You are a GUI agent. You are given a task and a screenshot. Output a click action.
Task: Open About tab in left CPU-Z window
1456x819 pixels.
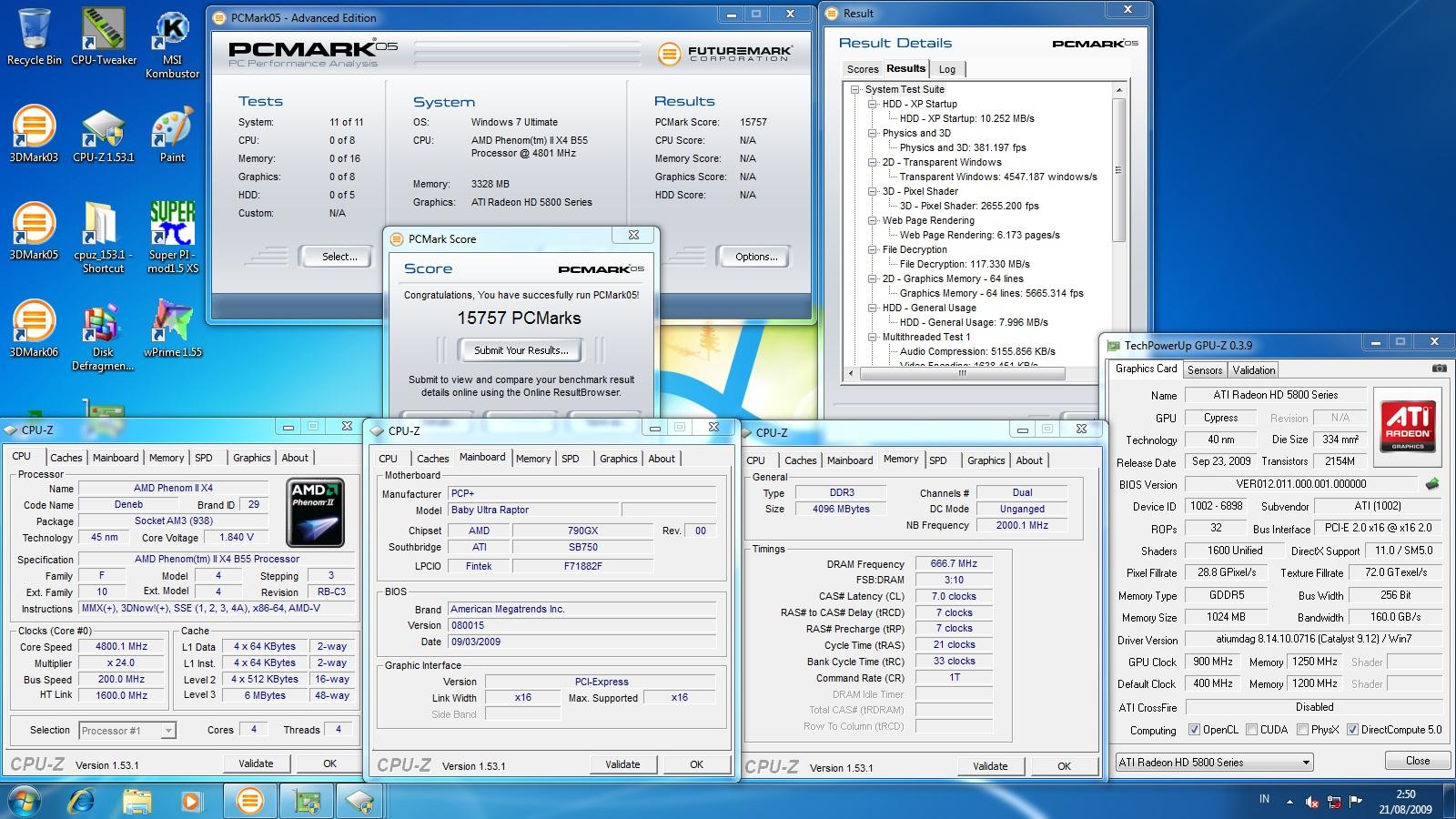pos(295,458)
